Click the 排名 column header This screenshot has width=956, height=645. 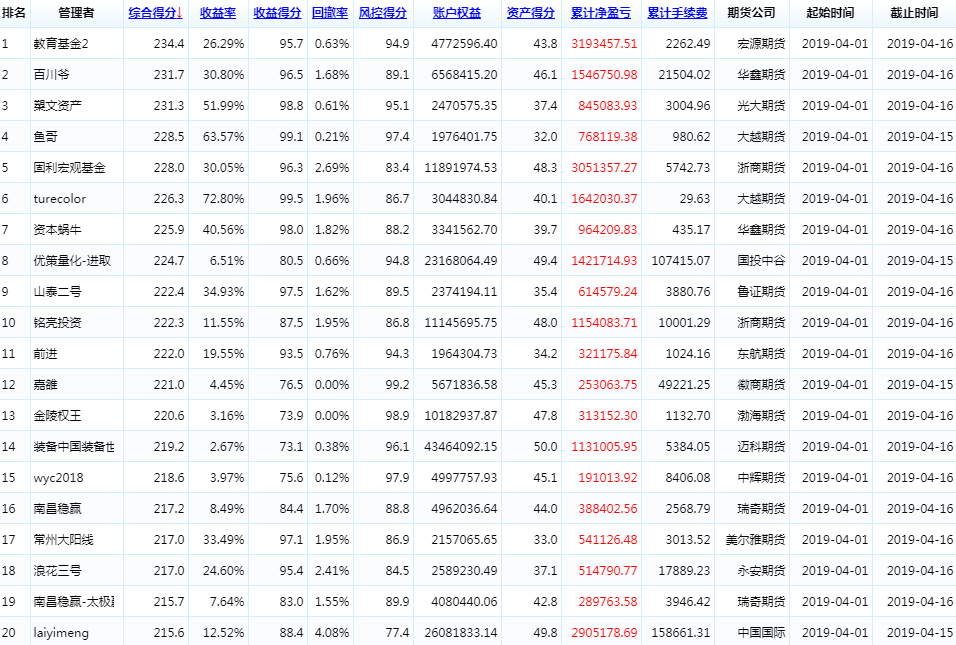tap(13, 13)
